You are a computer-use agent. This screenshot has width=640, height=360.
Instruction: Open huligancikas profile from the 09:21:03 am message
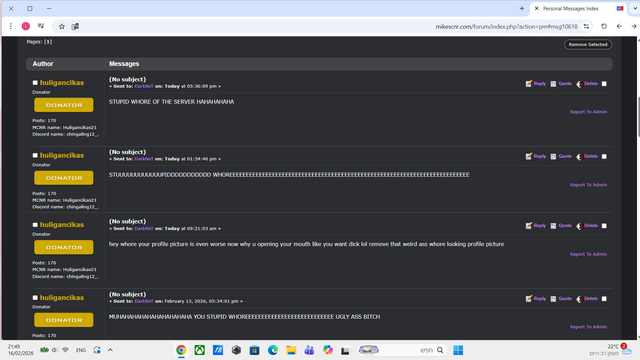point(62,225)
